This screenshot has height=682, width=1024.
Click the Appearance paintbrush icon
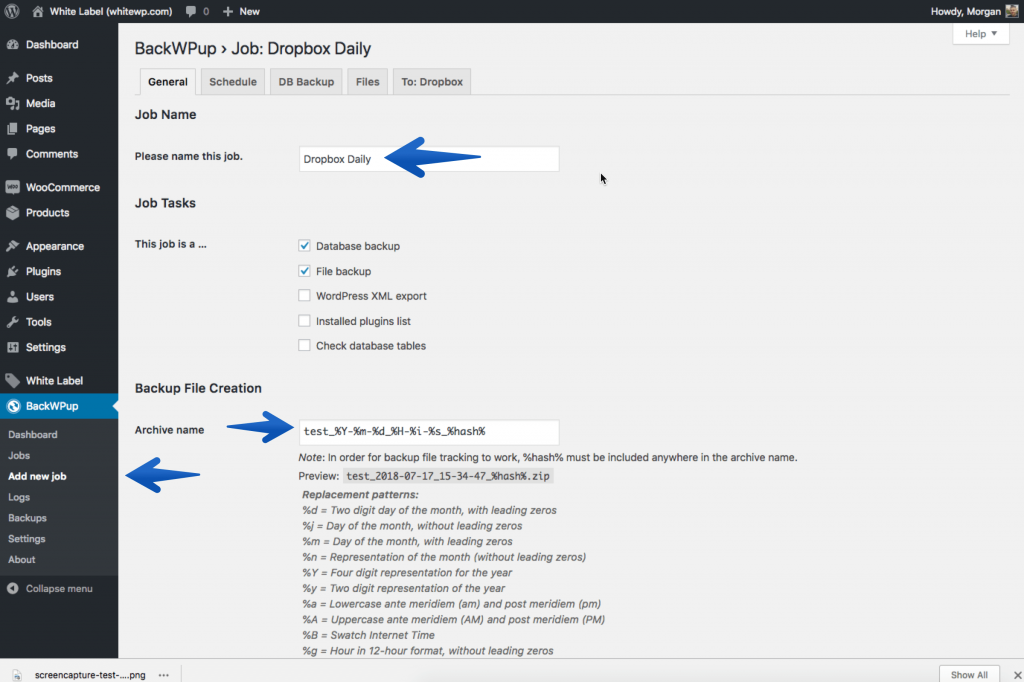pos(12,246)
